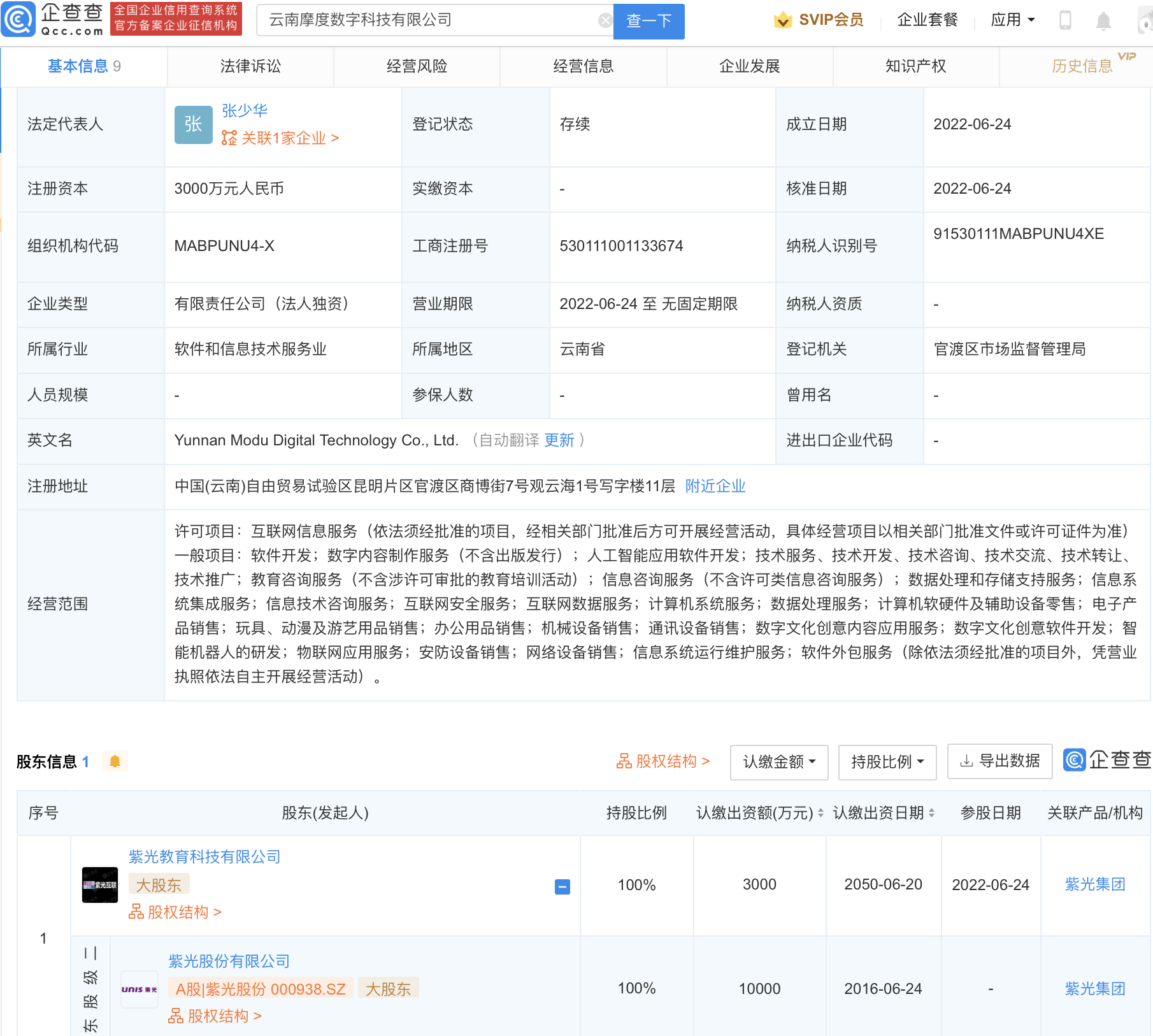Image resolution: width=1153 pixels, height=1036 pixels.
Task: Open the 附近企业 link
Action: pos(715,486)
